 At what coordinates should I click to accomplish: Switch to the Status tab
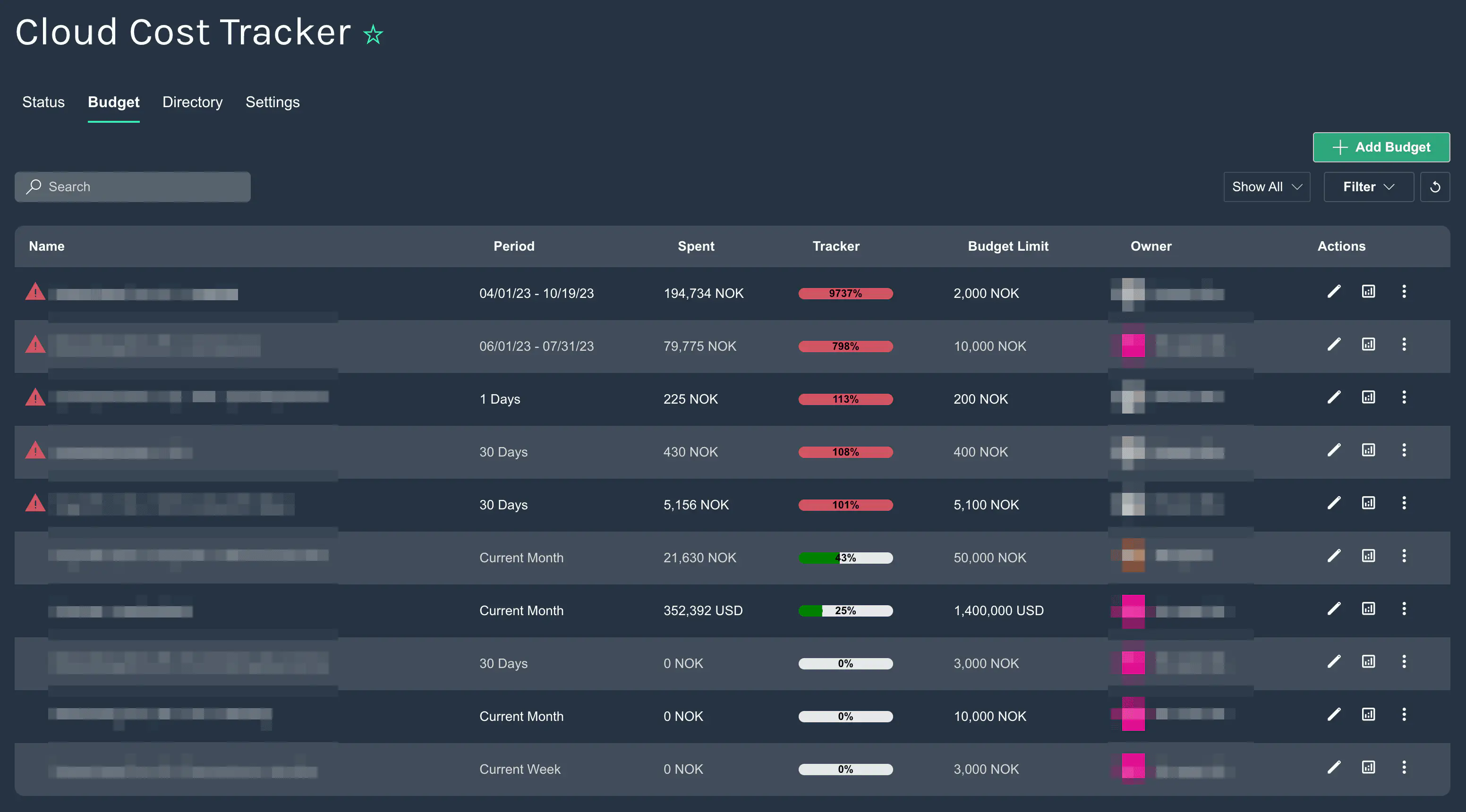(x=43, y=102)
